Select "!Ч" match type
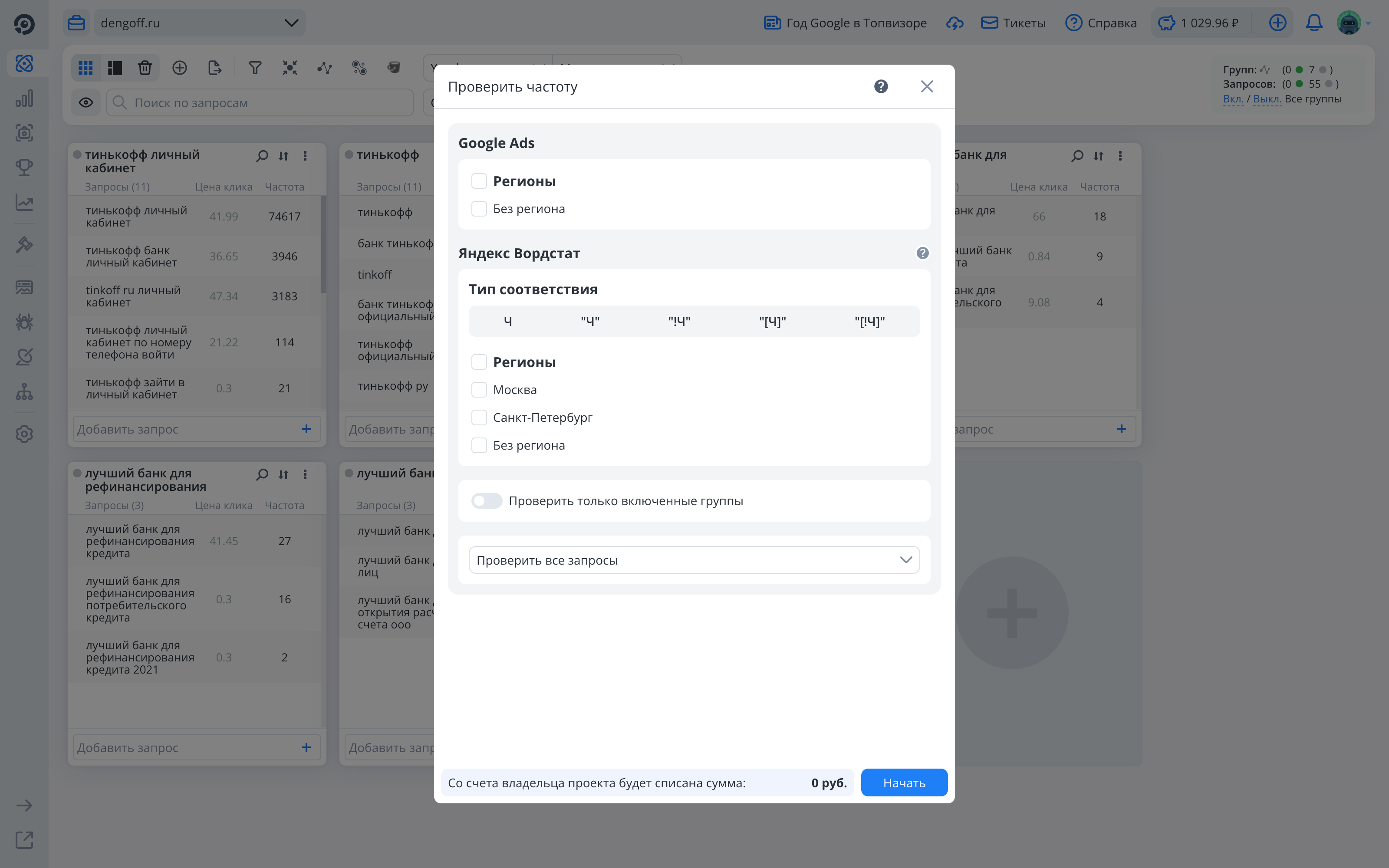1389x868 pixels. (679, 322)
